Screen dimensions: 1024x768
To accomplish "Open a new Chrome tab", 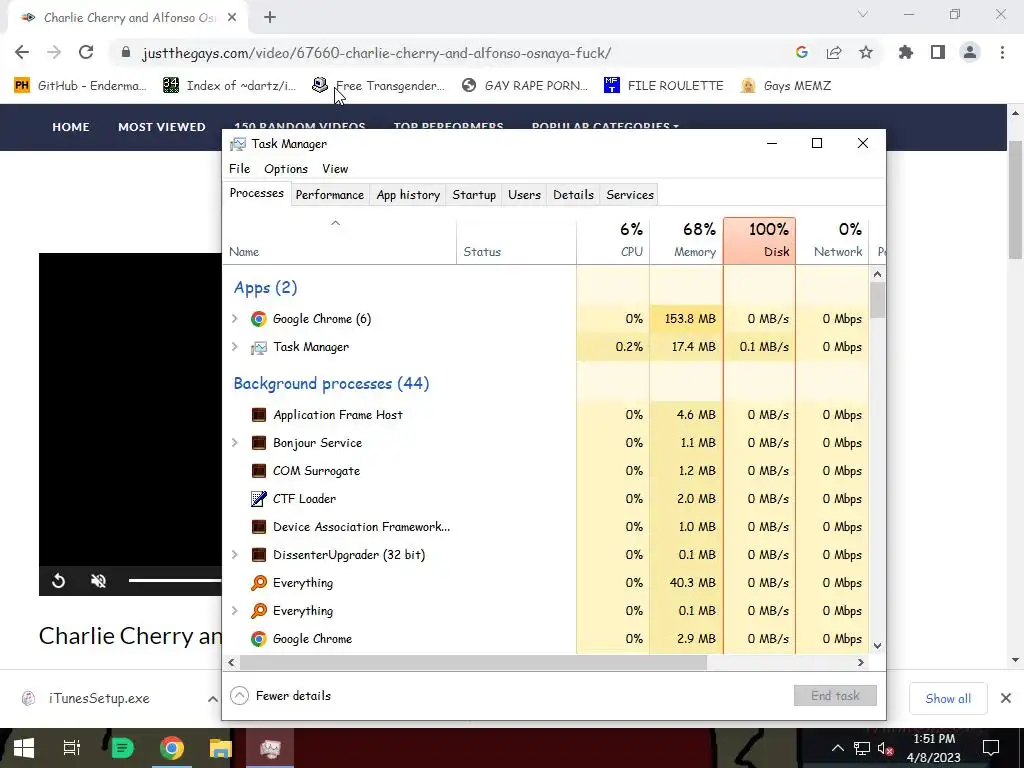I will tap(270, 18).
